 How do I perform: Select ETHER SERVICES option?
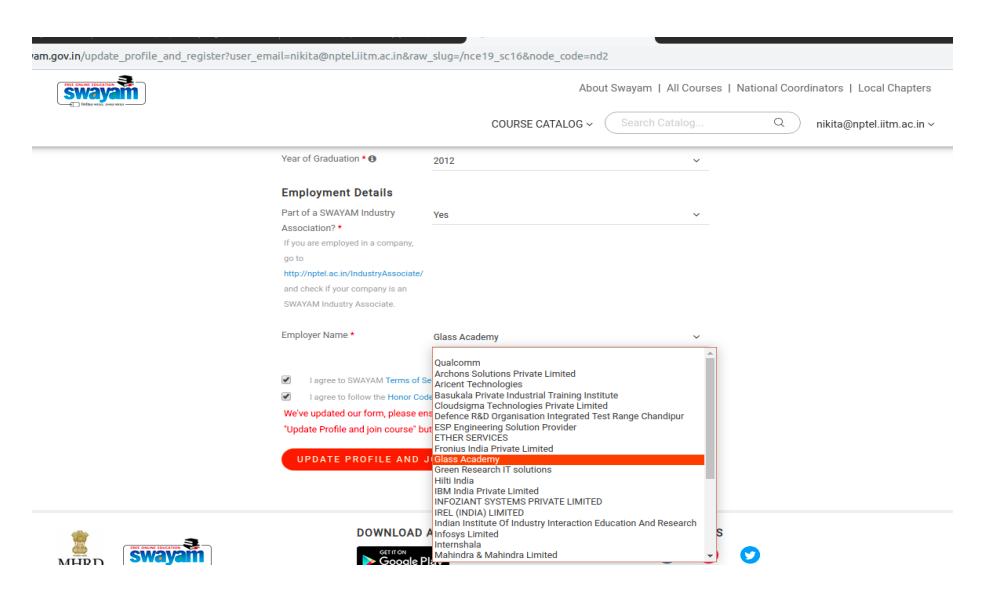click(x=569, y=438)
